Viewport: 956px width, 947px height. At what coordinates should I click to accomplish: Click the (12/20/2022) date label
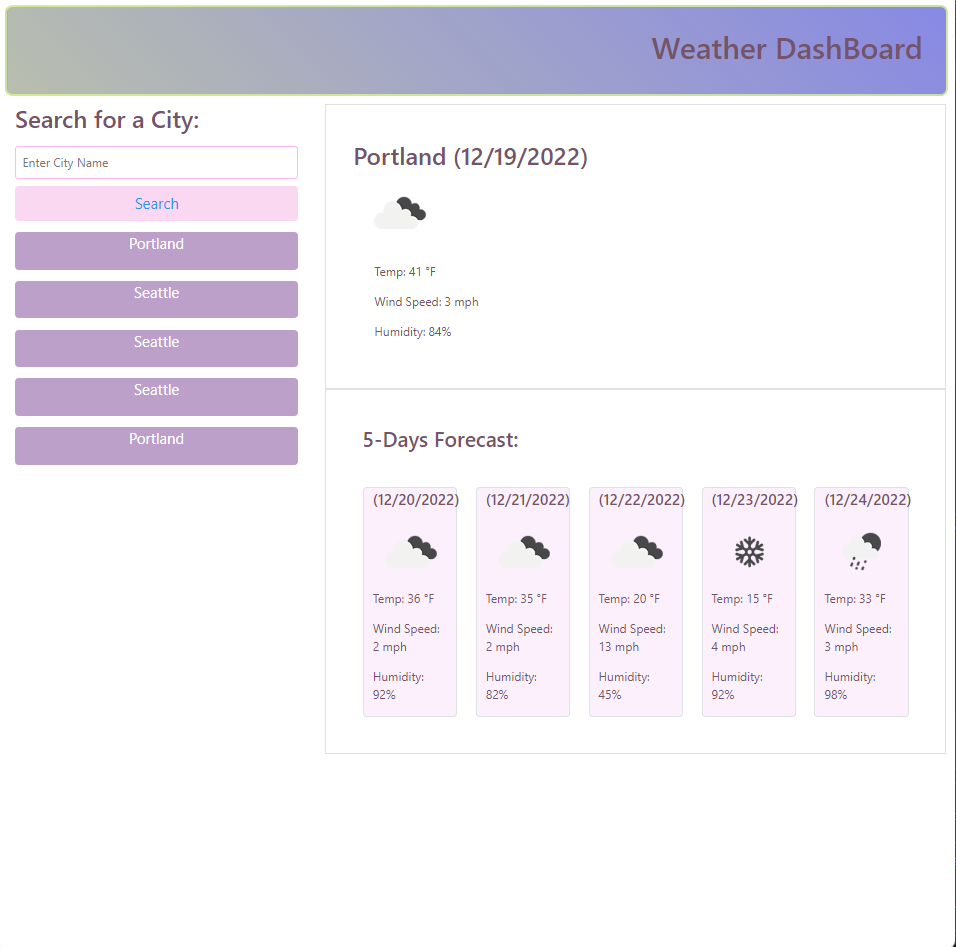(x=416, y=500)
